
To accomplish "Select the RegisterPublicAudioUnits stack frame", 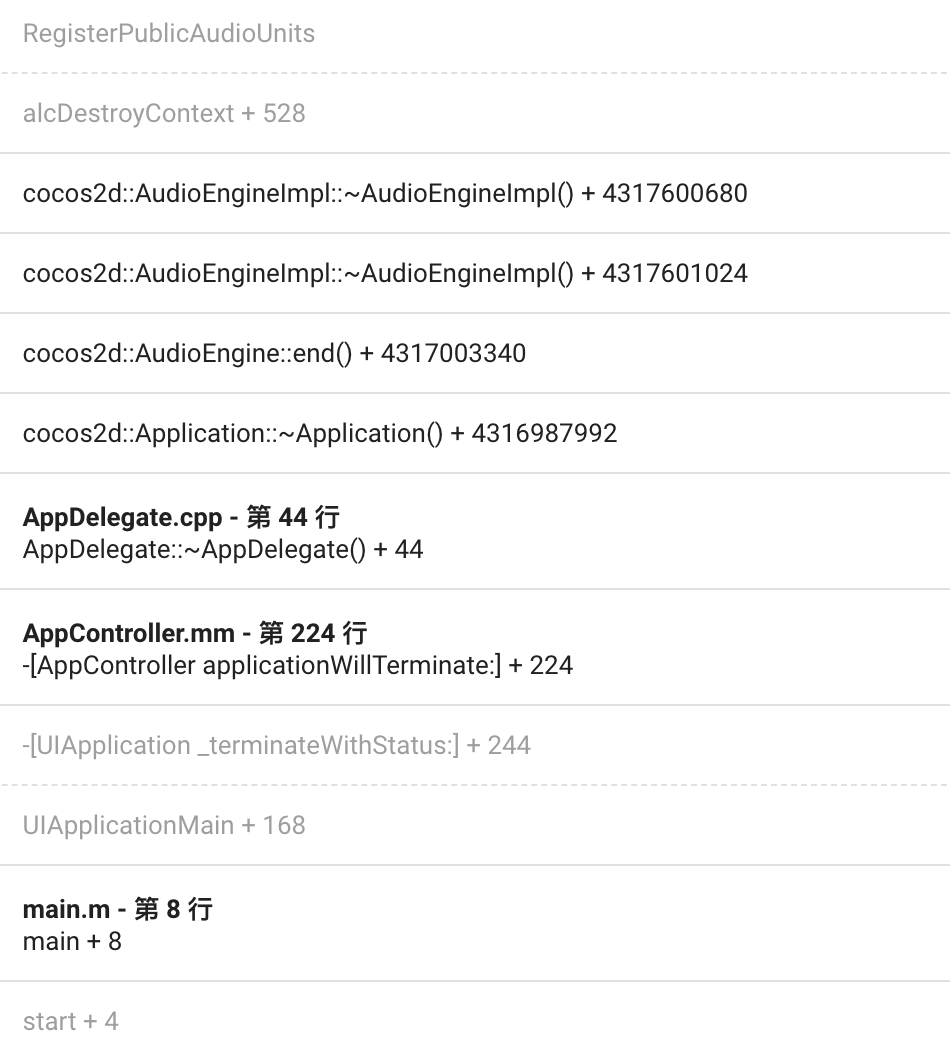I will click(x=169, y=33).
